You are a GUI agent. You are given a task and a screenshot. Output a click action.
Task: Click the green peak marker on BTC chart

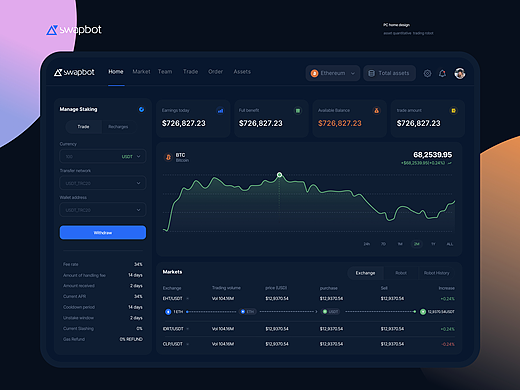[x=279, y=175]
